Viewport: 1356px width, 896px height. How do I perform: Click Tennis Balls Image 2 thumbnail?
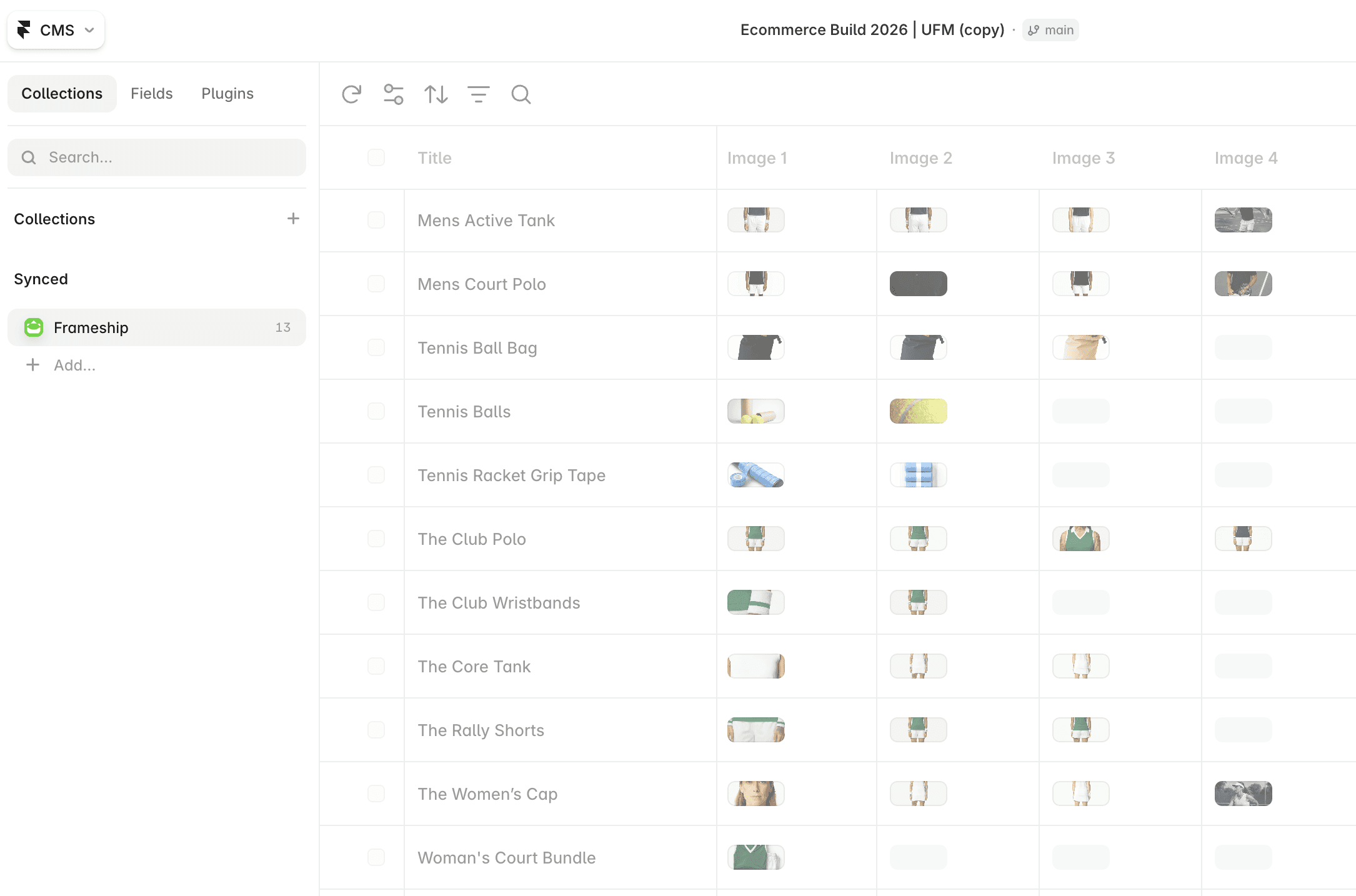pos(919,411)
